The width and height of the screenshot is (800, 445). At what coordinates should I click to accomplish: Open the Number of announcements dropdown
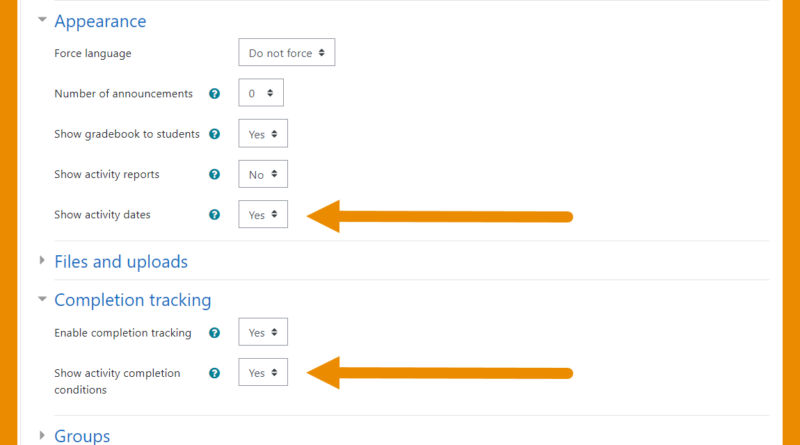pos(261,92)
